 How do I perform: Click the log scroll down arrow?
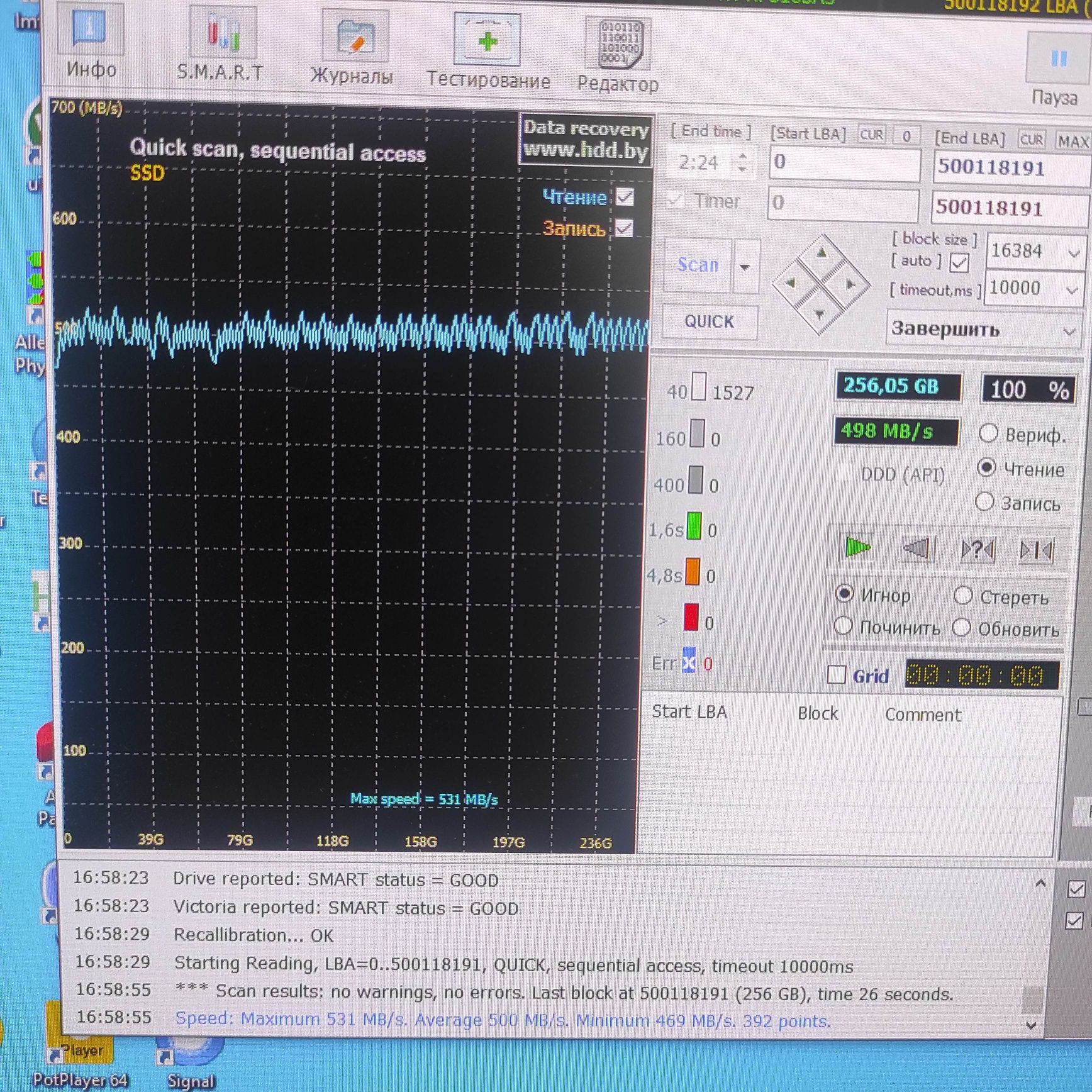pos(1031,1025)
